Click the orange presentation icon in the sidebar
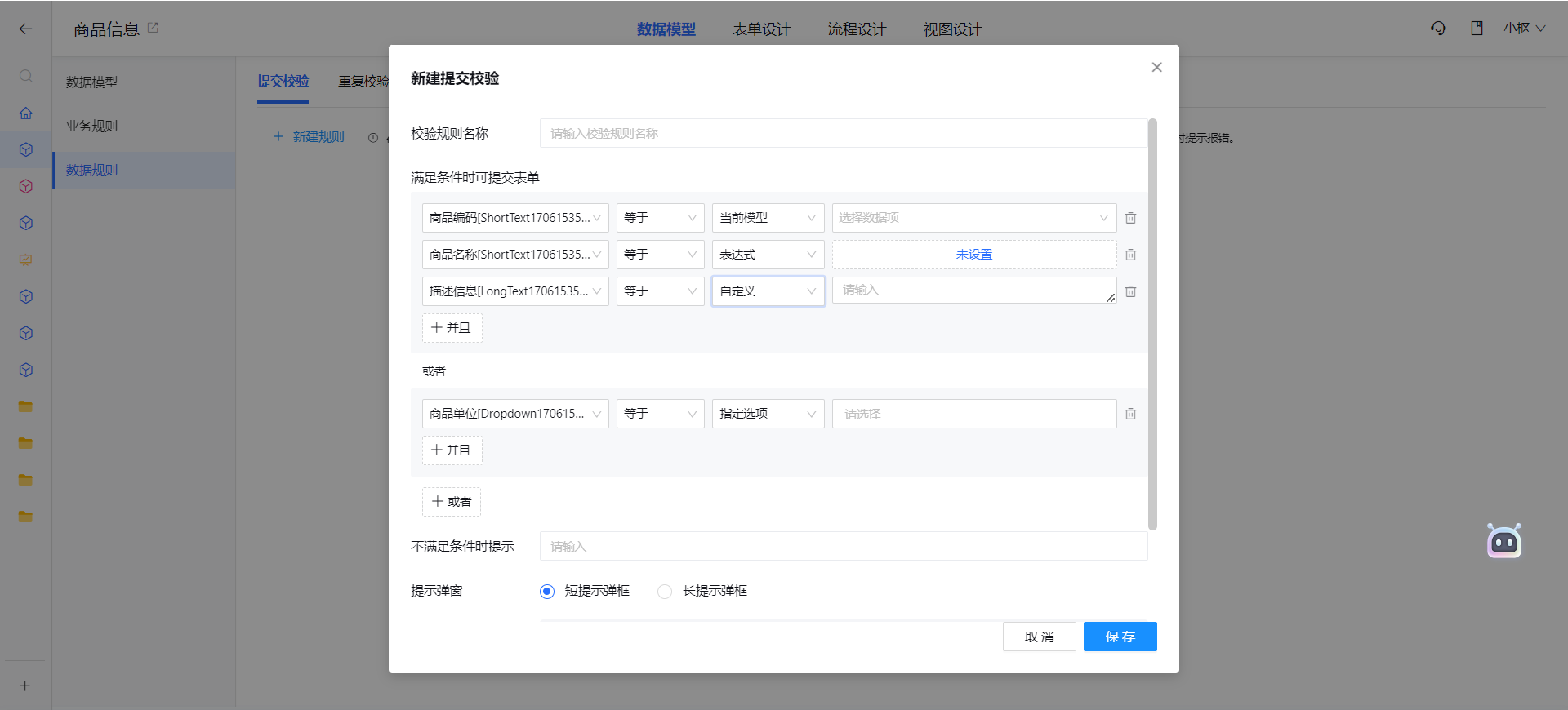The width and height of the screenshot is (1568, 710). point(25,260)
